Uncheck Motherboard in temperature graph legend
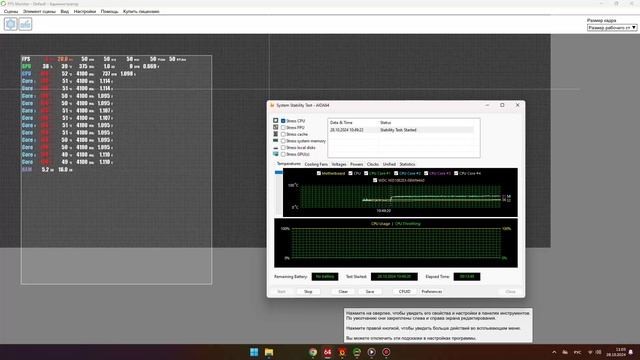 (x=319, y=173)
